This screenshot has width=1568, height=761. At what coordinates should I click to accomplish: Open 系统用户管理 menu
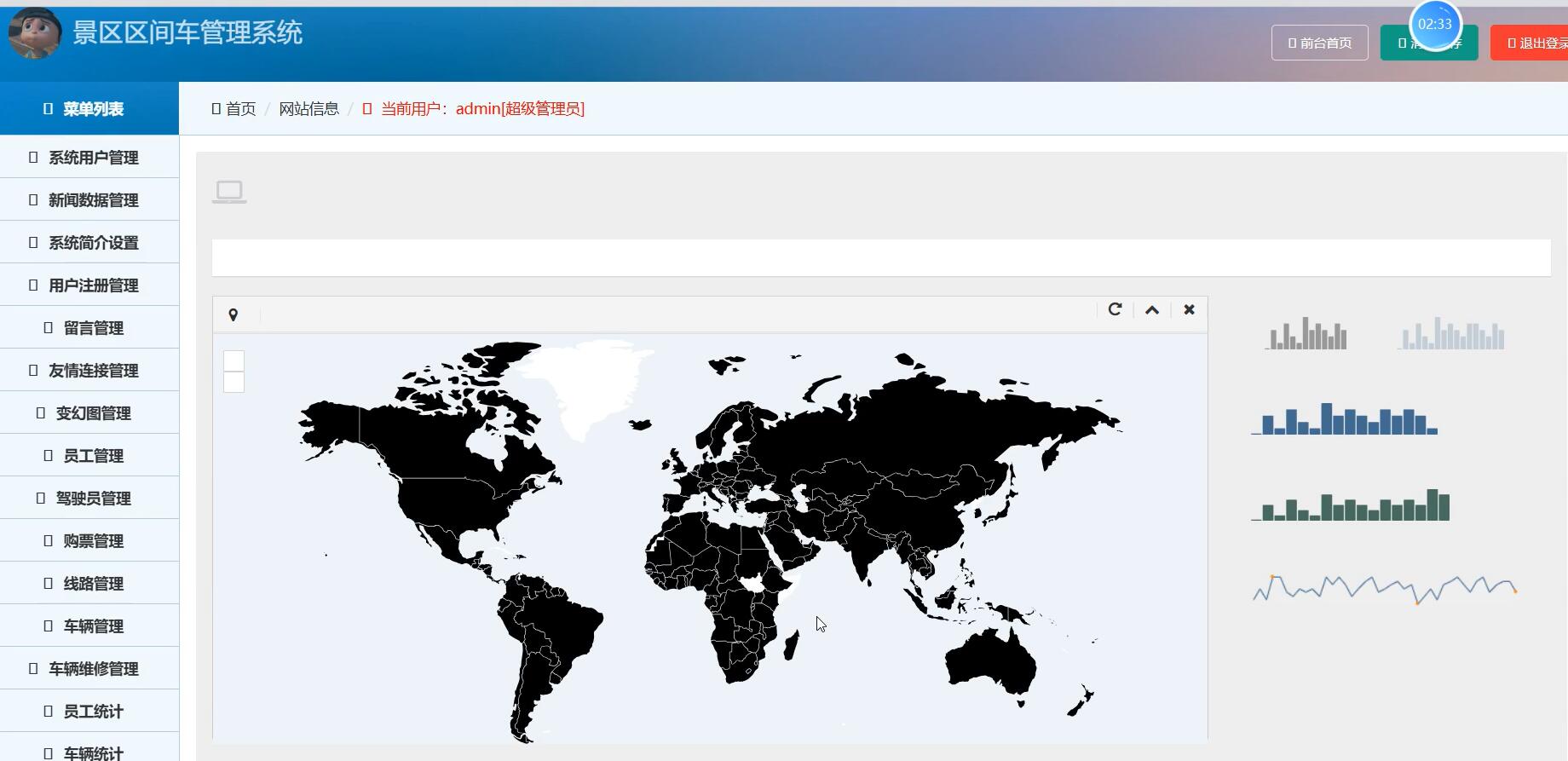(92, 158)
